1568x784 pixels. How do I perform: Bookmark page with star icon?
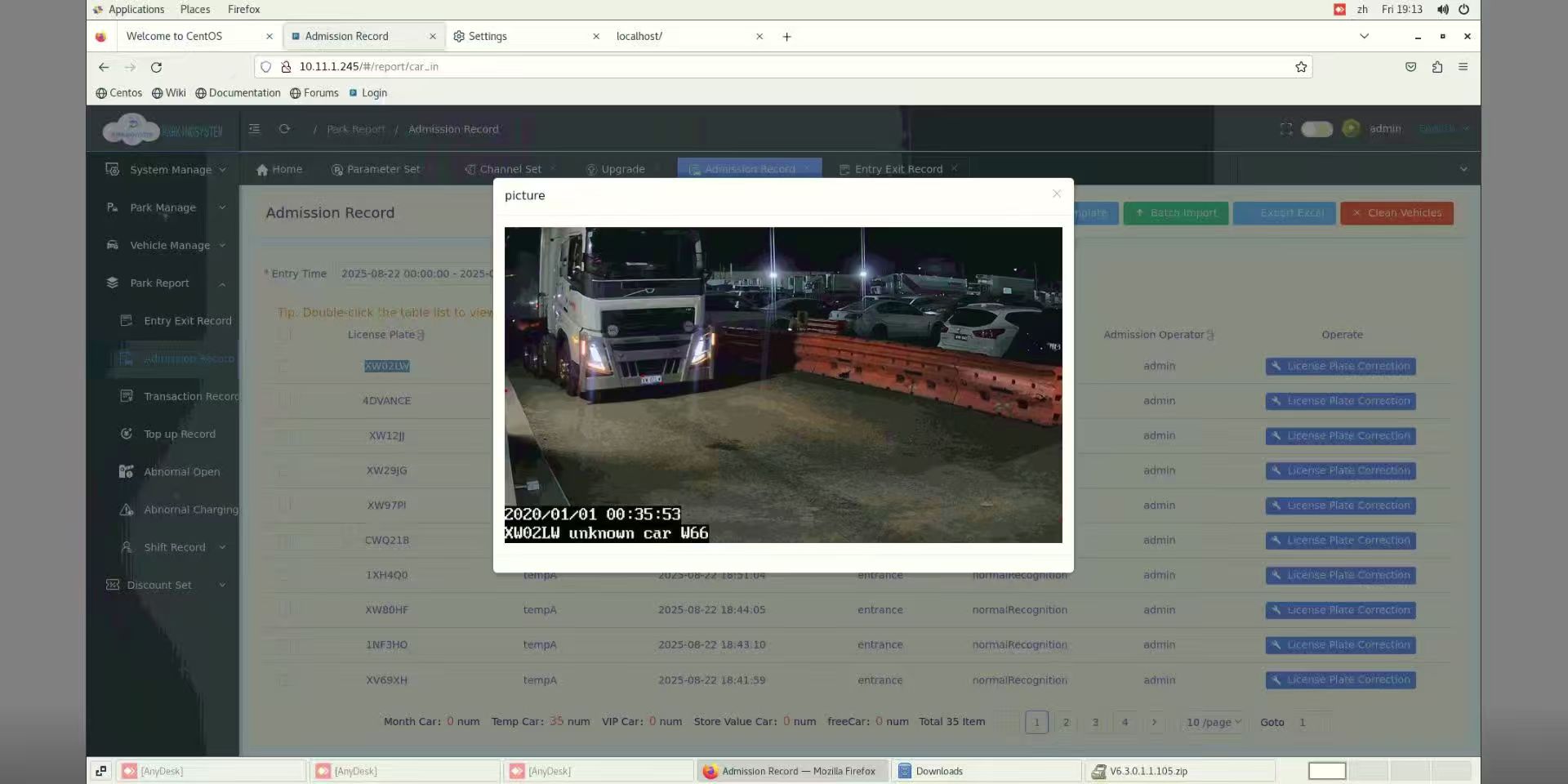tap(1301, 67)
